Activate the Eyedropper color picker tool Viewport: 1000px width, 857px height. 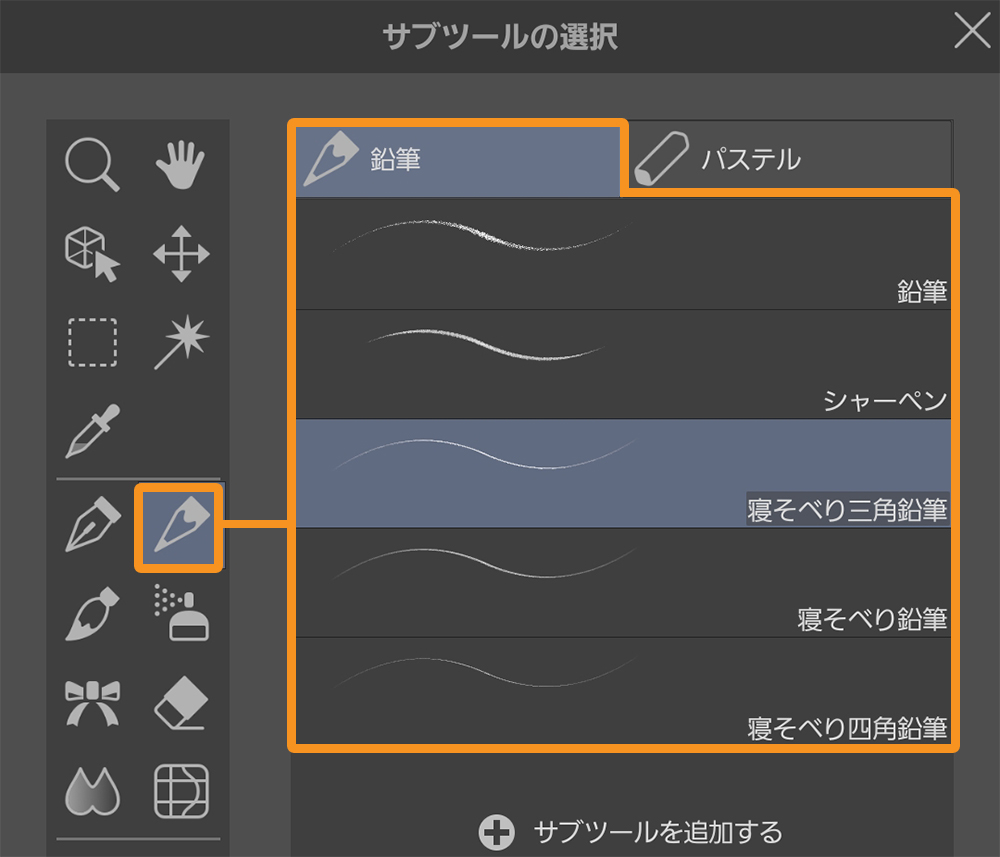pyautogui.click(x=93, y=430)
